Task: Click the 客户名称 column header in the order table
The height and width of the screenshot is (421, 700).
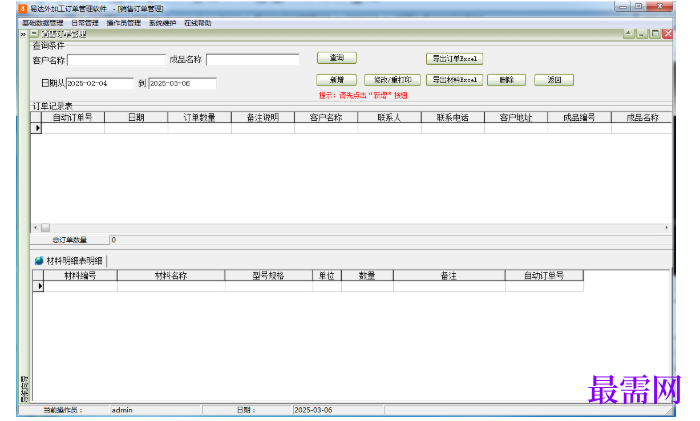Action: point(326,117)
